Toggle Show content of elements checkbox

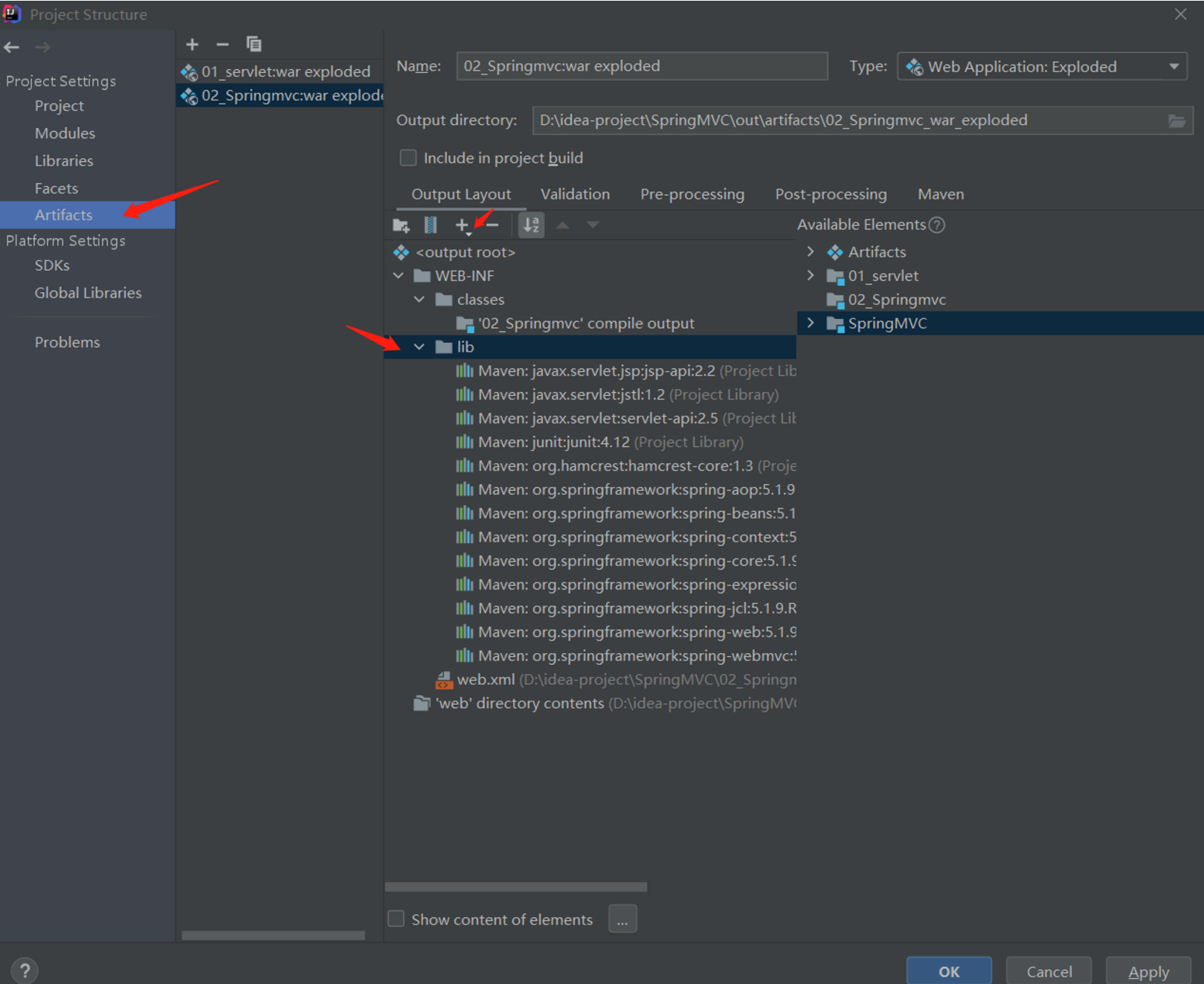[x=396, y=919]
